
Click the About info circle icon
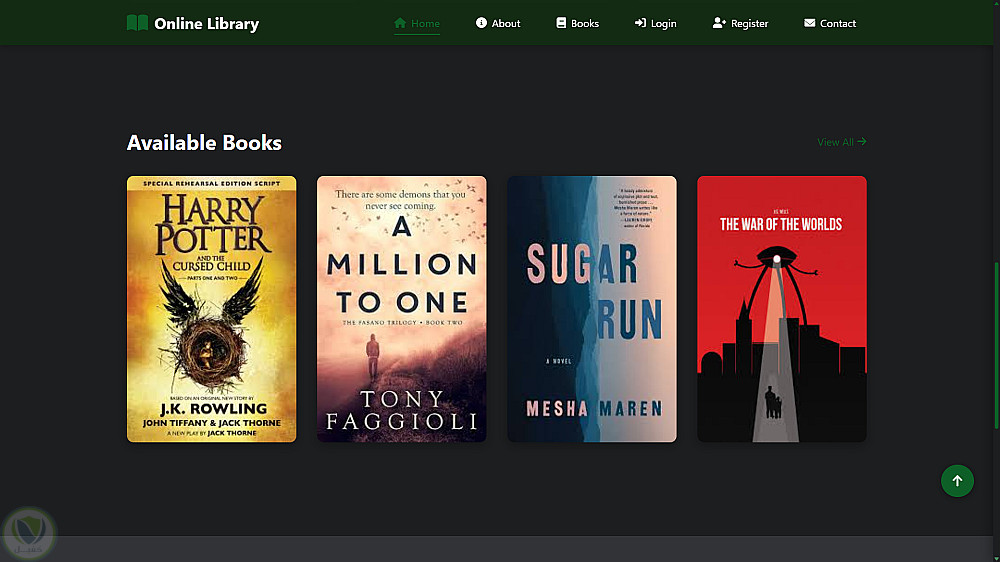(482, 23)
